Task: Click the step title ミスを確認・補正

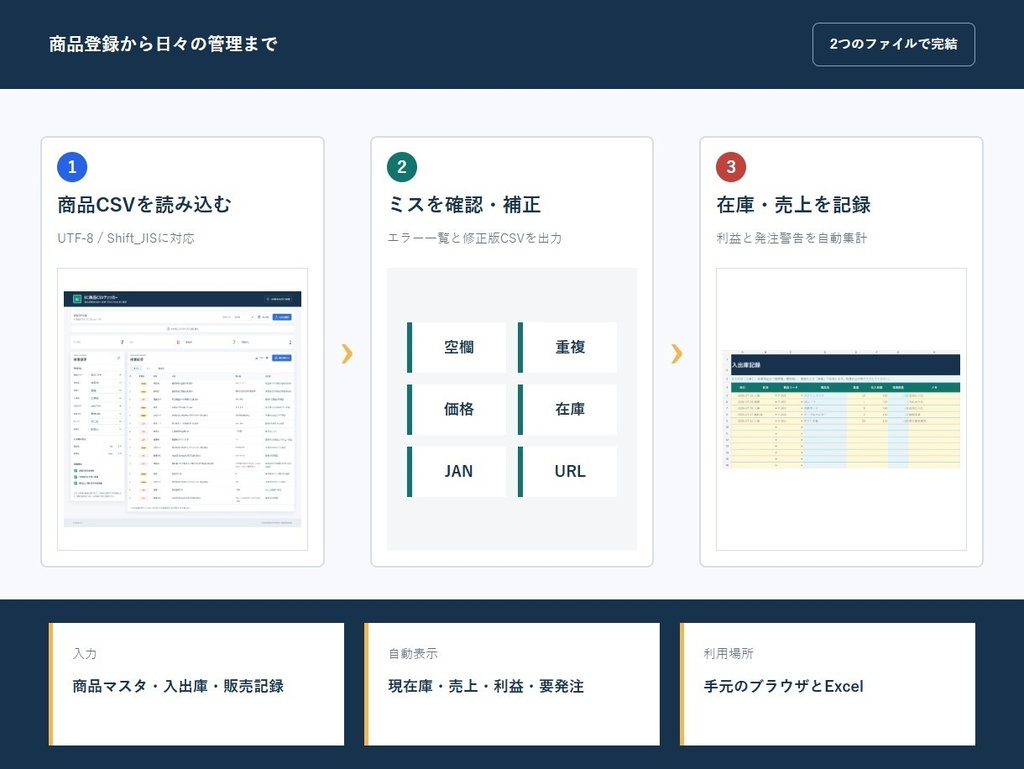Action: click(464, 204)
